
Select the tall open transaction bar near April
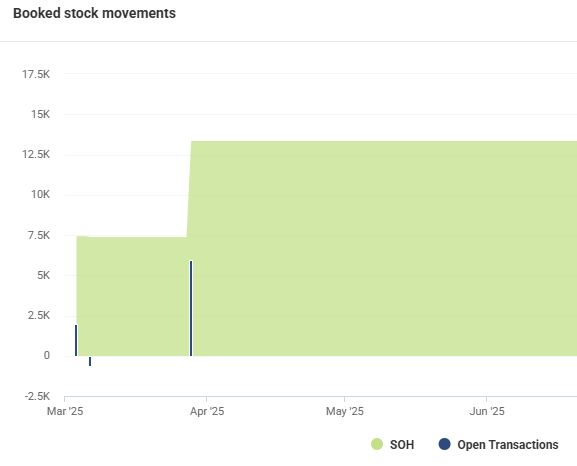[x=191, y=308]
